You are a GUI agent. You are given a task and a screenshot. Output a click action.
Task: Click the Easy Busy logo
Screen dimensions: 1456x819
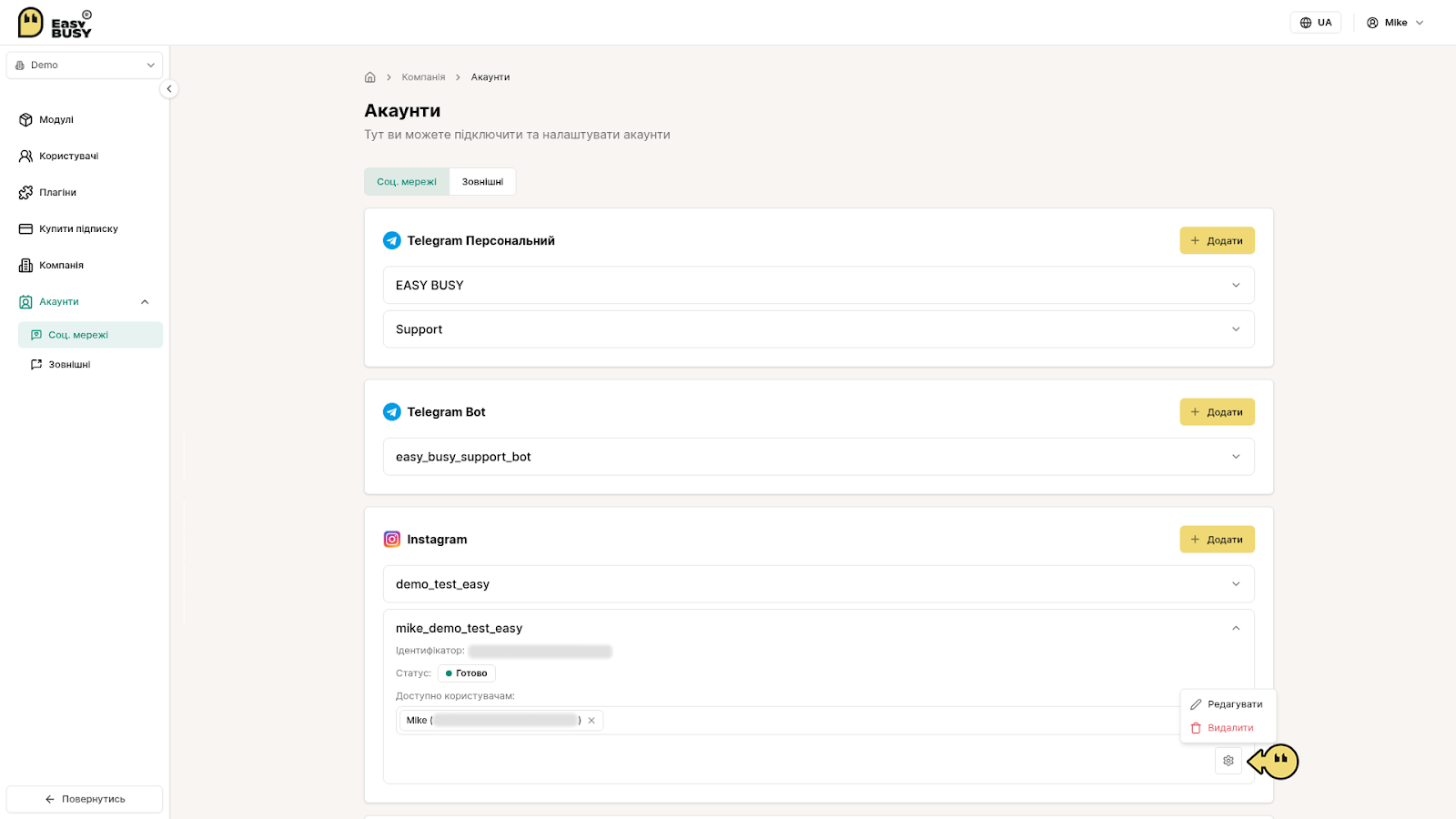(55, 23)
